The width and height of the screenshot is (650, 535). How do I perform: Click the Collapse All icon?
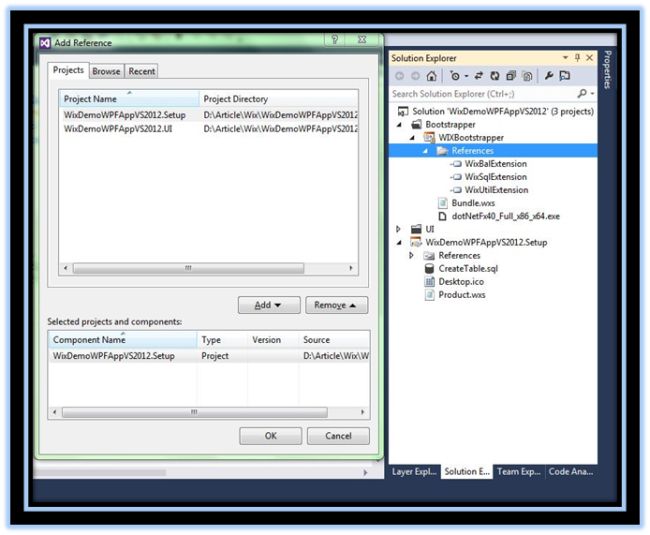[511, 76]
